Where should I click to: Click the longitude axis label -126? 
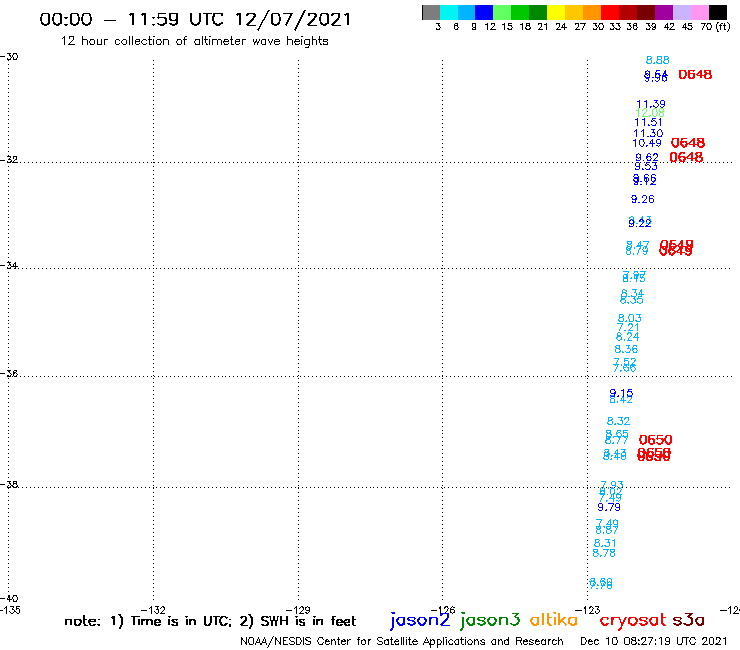coord(443,610)
